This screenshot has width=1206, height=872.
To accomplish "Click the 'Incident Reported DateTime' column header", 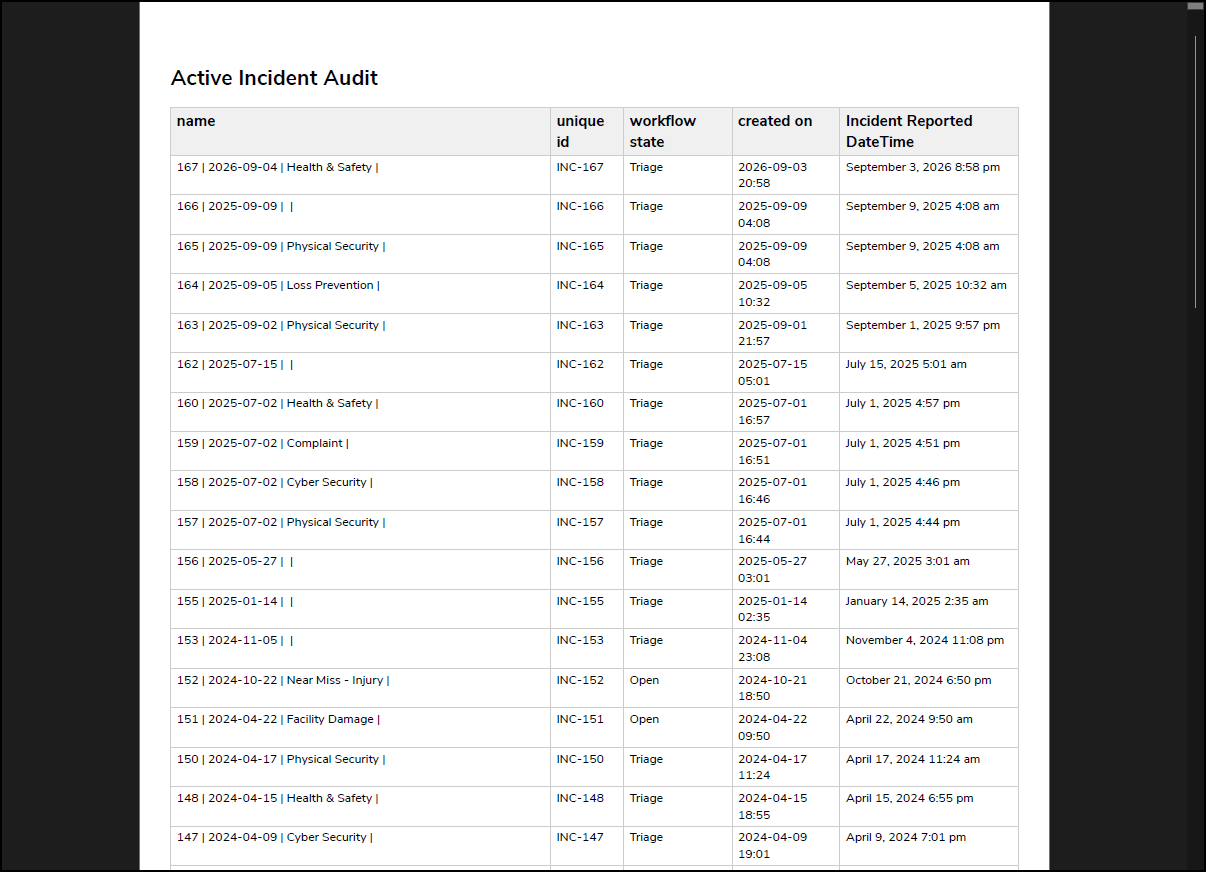I will coord(929,131).
